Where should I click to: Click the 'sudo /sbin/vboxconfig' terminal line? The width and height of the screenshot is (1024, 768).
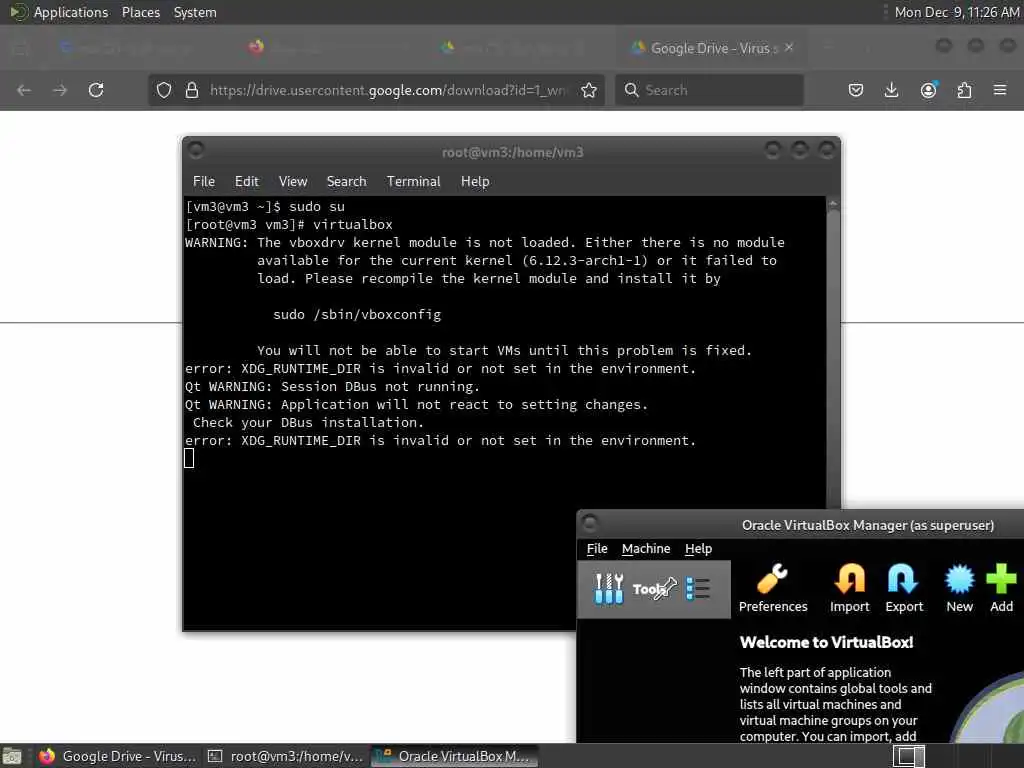click(x=357, y=314)
